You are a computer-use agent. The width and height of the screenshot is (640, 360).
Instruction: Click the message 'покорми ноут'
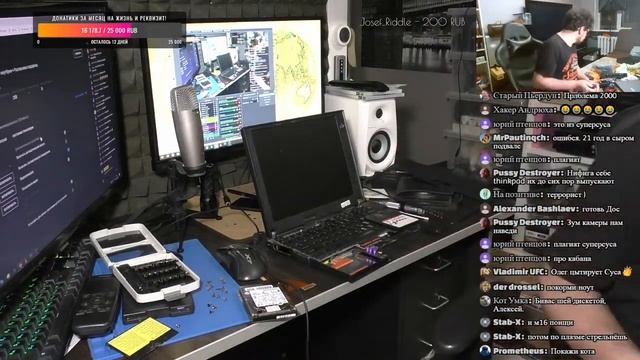pyautogui.click(x=570, y=288)
